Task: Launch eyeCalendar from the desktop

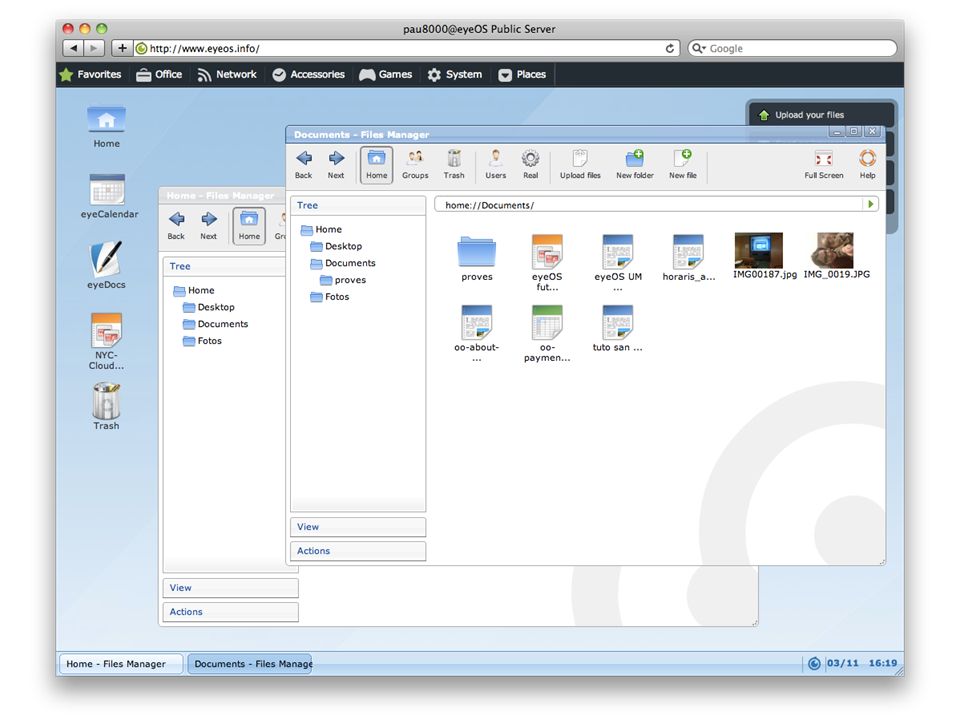Action: click(x=109, y=197)
